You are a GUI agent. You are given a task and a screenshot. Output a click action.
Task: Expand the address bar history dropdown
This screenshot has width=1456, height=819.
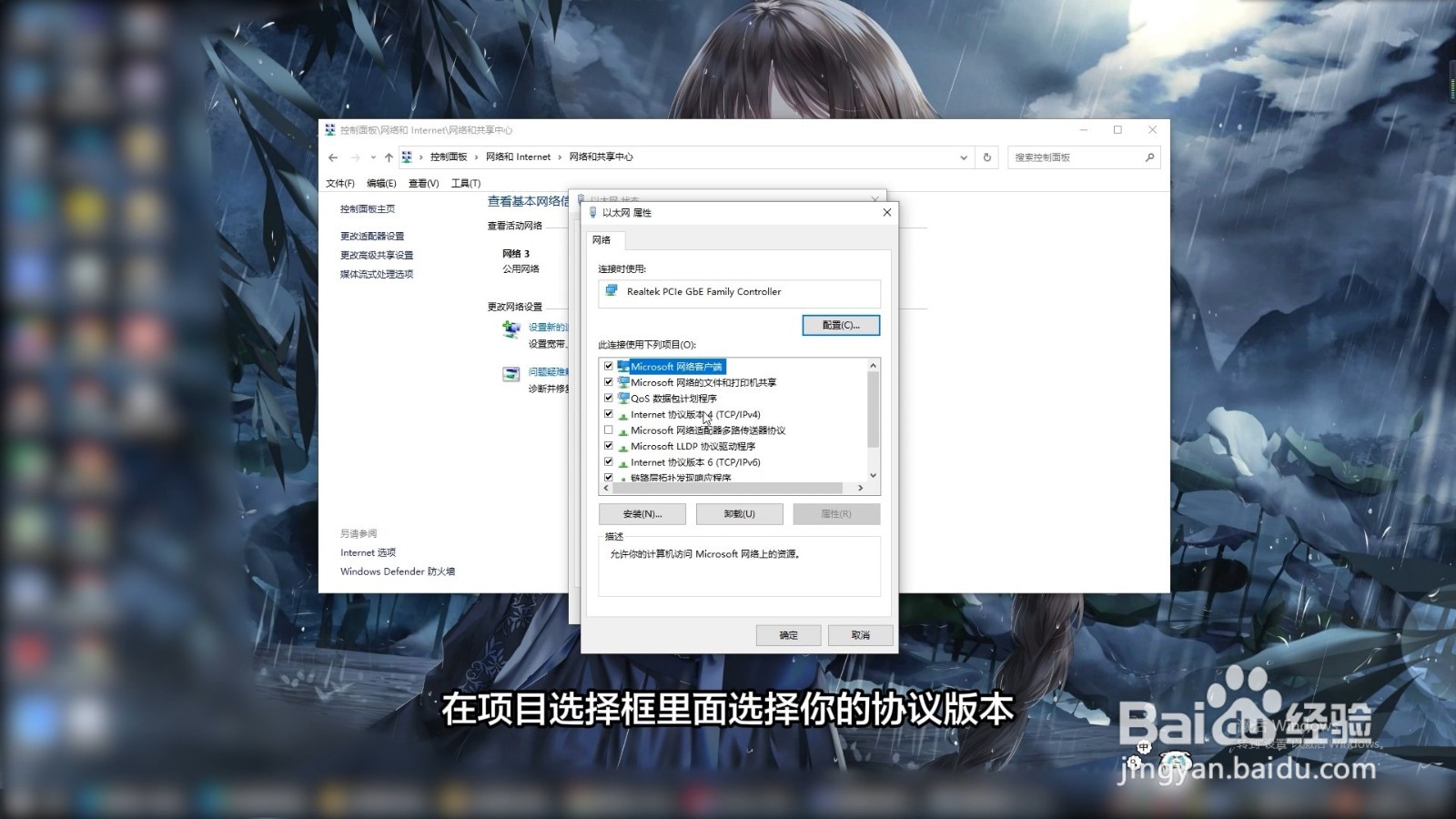(x=964, y=157)
